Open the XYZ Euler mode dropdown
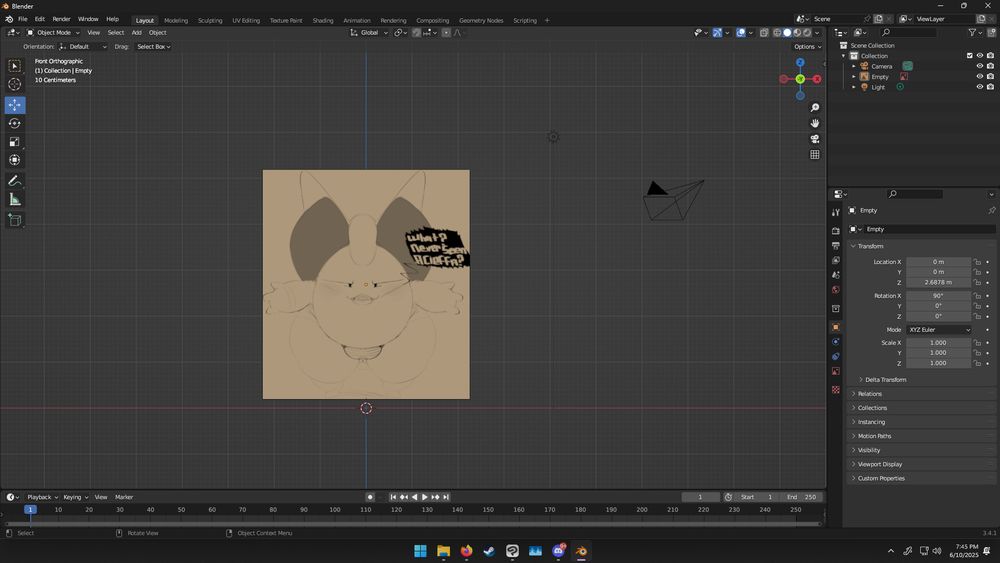Screen dimensions: 1000x563 click(x=939, y=330)
